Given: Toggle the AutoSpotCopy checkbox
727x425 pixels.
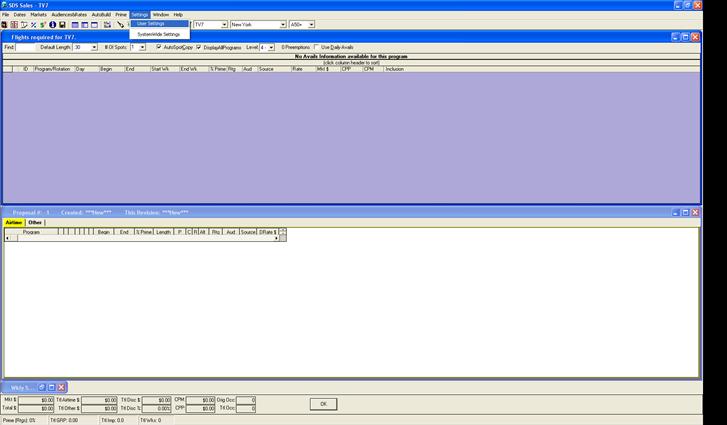Looking at the screenshot, I should pyautogui.click(x=159, y=47).
